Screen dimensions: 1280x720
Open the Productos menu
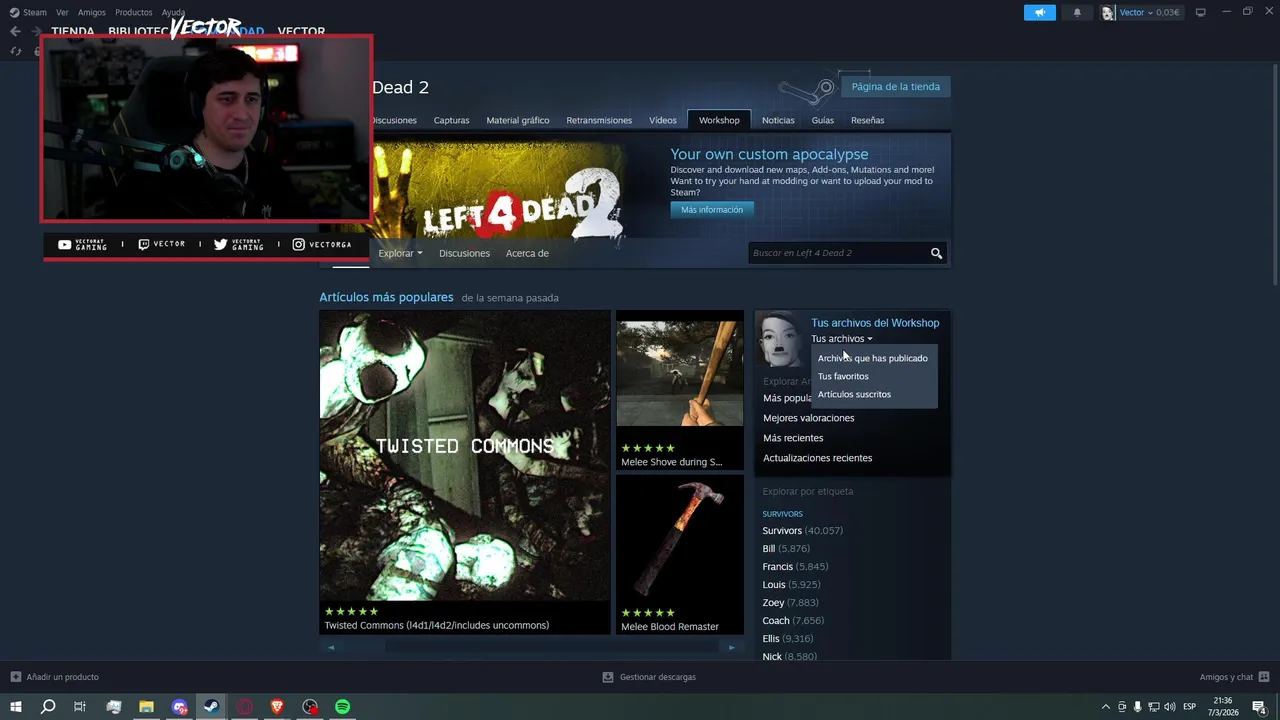pyautogui.click(x=134, y=12)
